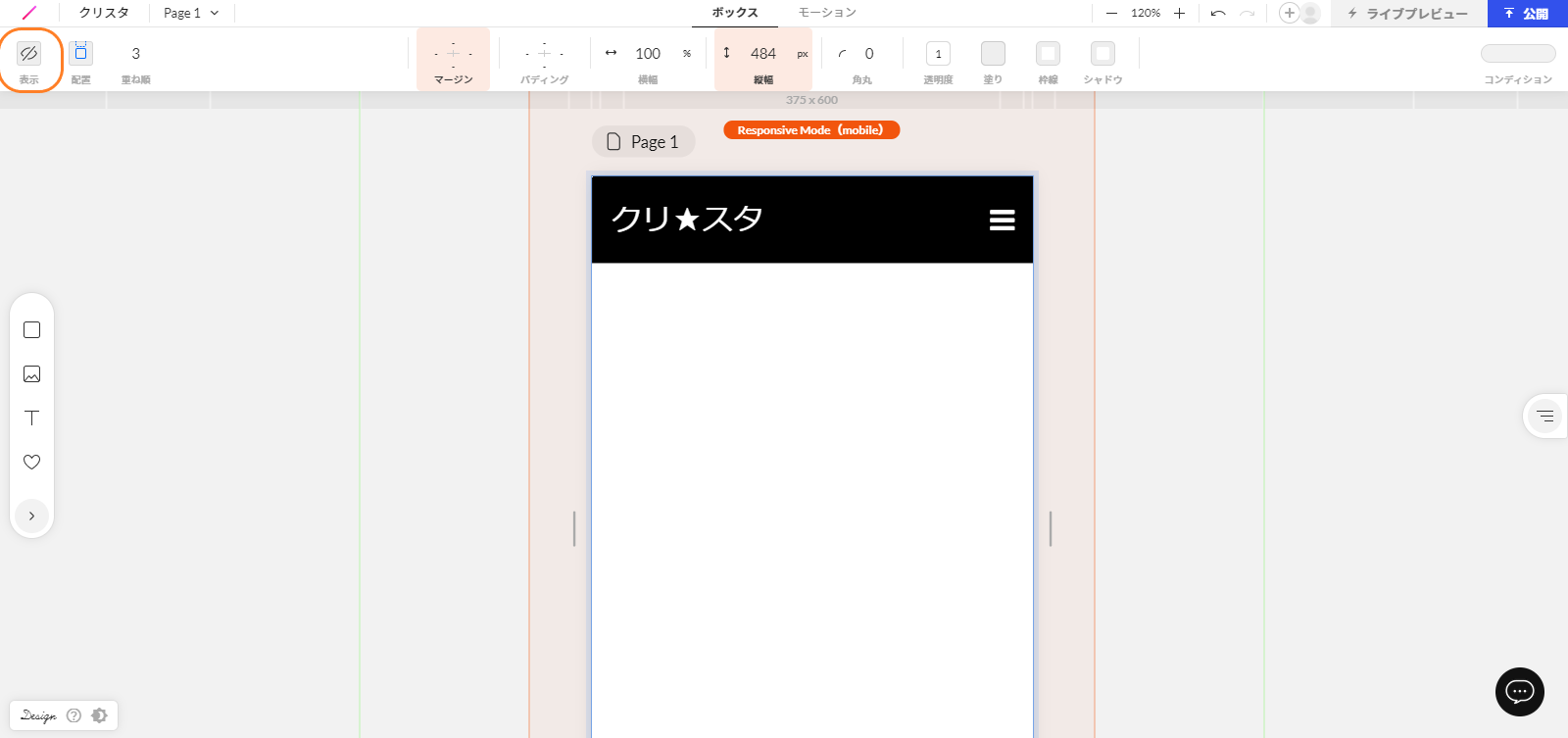Grab the left canvas resize handle
Image resolution: width=1568 pixels, height=738 pixels.
574,528
